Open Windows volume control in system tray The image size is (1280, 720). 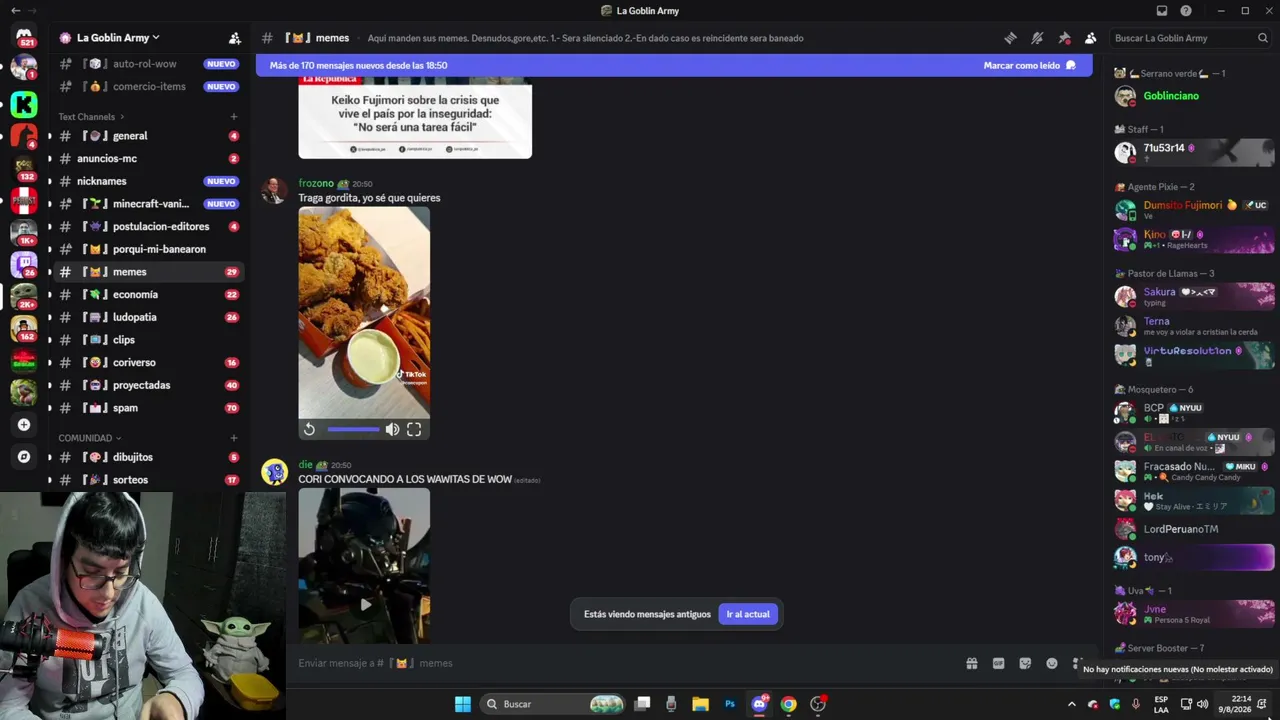1202,704
